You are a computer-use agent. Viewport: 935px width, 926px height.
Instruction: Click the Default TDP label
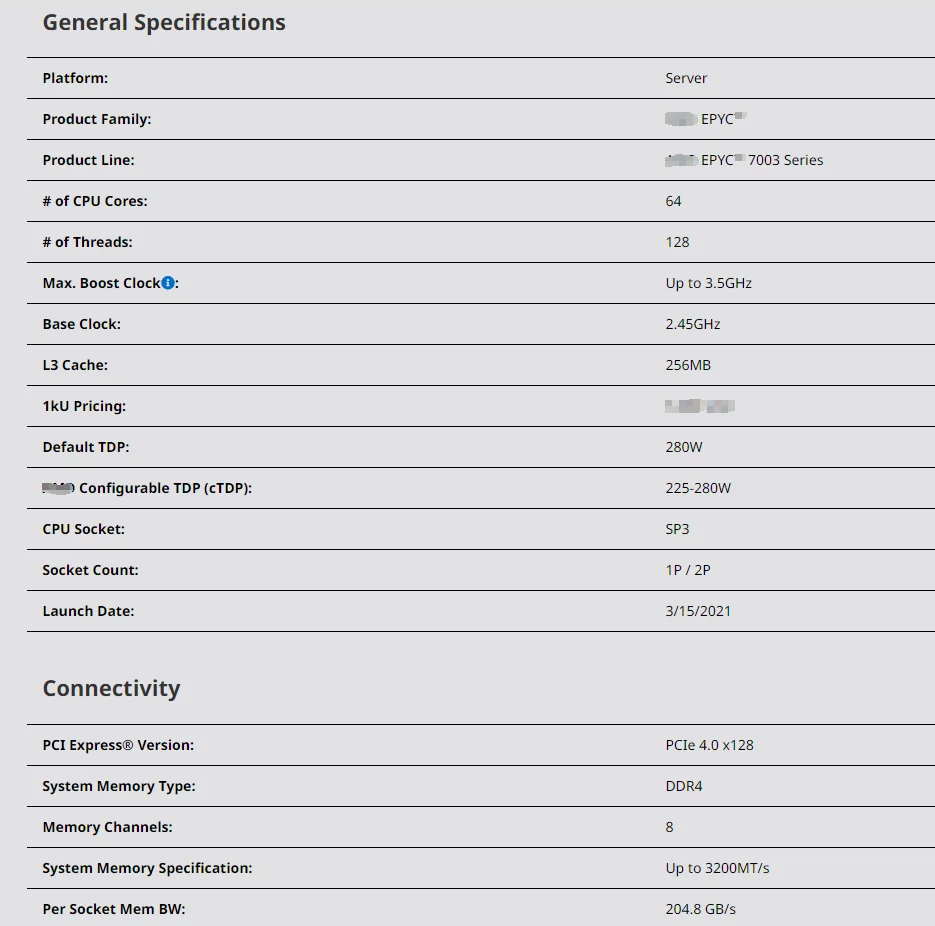tap(86, 447)
